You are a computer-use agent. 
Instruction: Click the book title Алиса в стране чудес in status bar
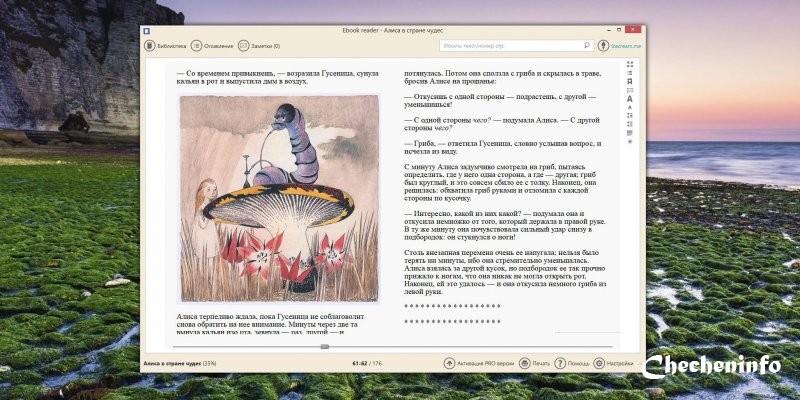pos(172,364)
